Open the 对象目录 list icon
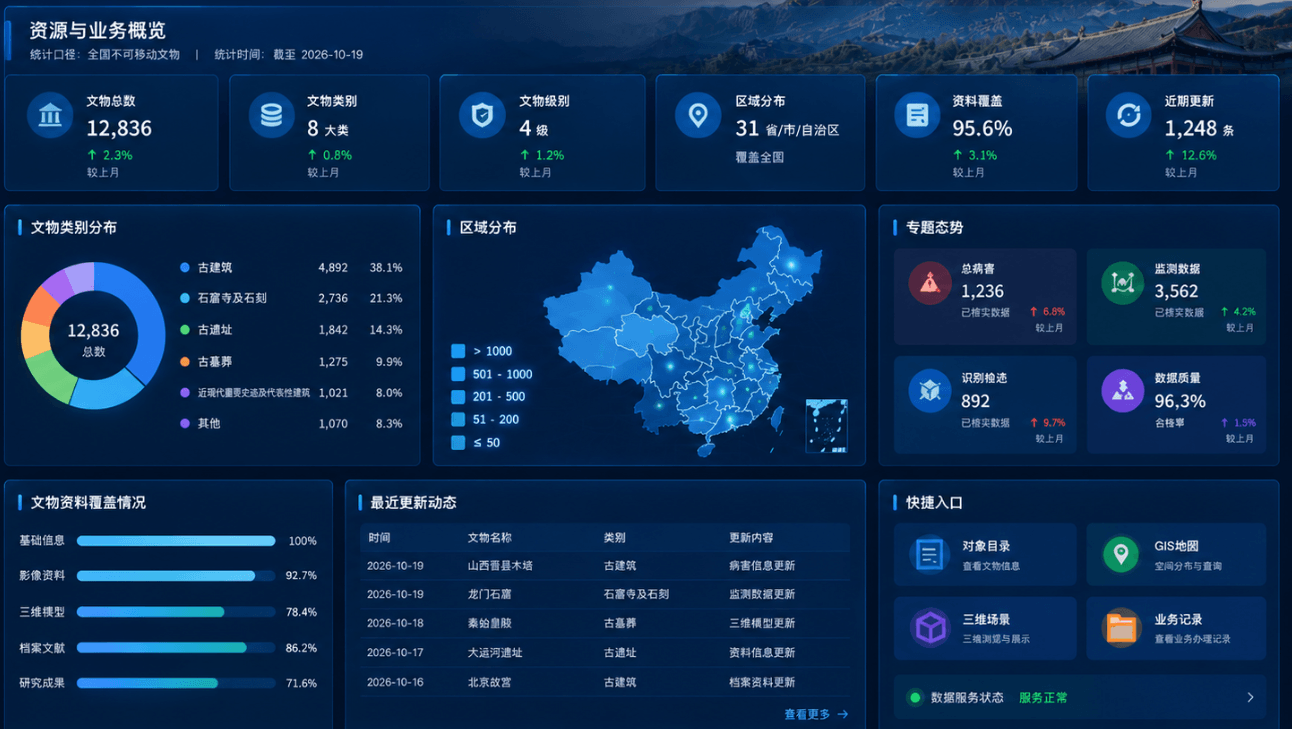The image size is (1292, 729). pos(930,554)
